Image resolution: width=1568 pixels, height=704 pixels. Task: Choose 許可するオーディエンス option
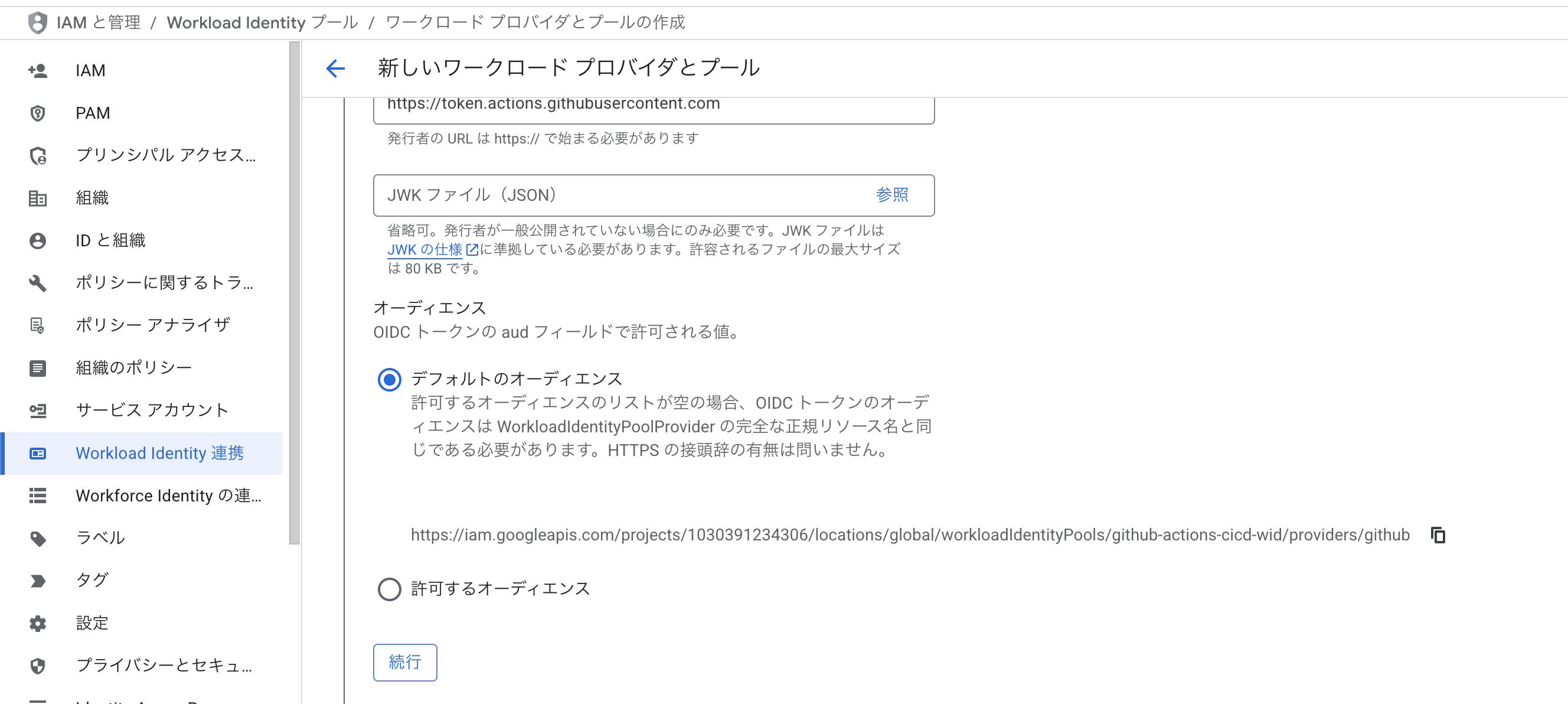[390, 588]
